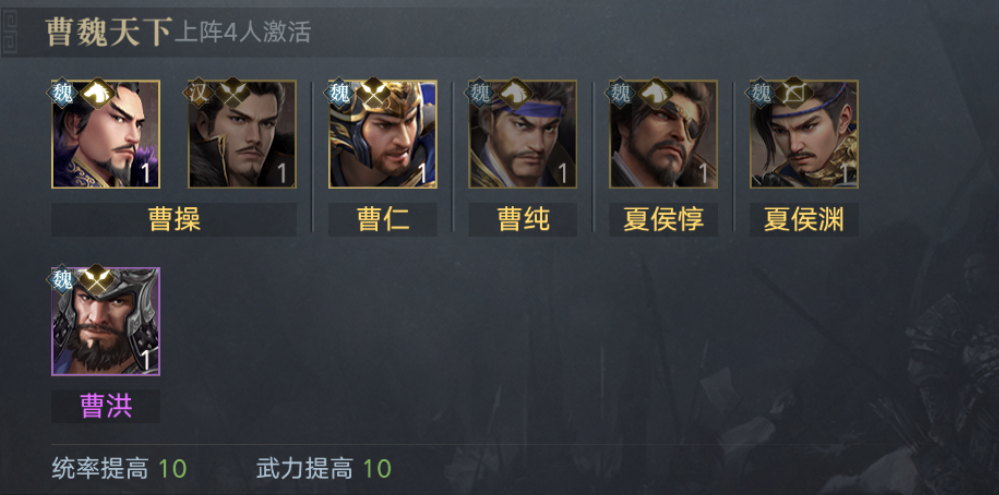Open the purple-framed 曹洪 portrait

[106, 322]
